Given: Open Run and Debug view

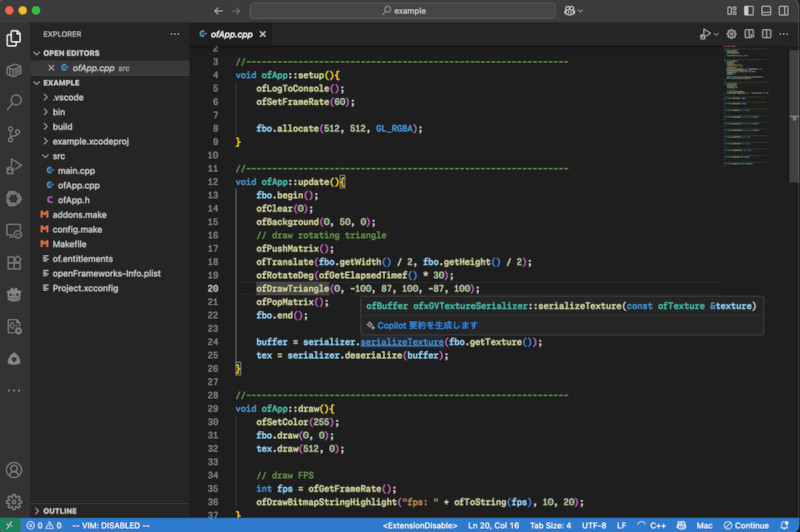Looking at the screenshot, I should click(14, 166).
